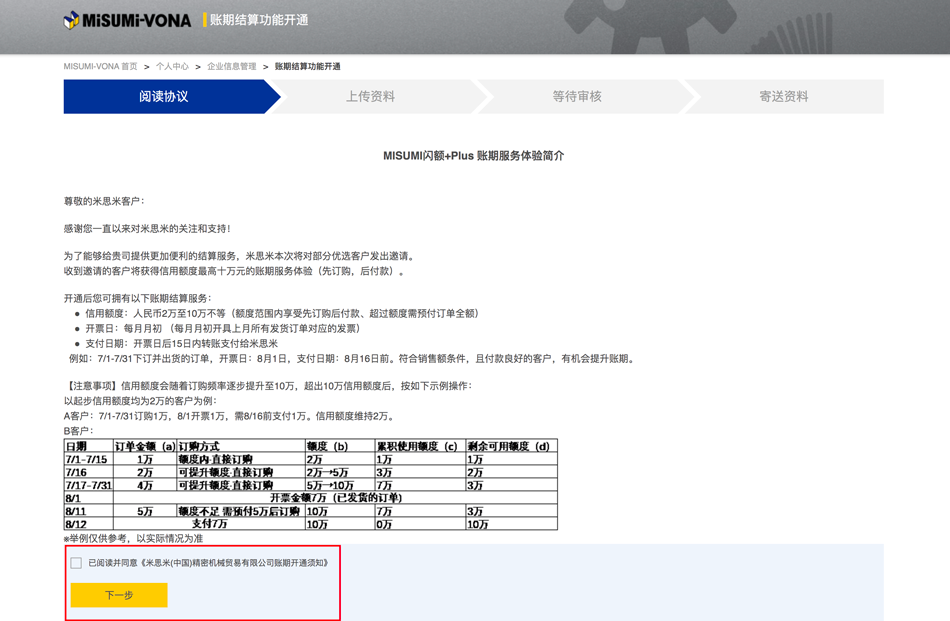Select the 阅读协议 step tab

click(164, 97)
